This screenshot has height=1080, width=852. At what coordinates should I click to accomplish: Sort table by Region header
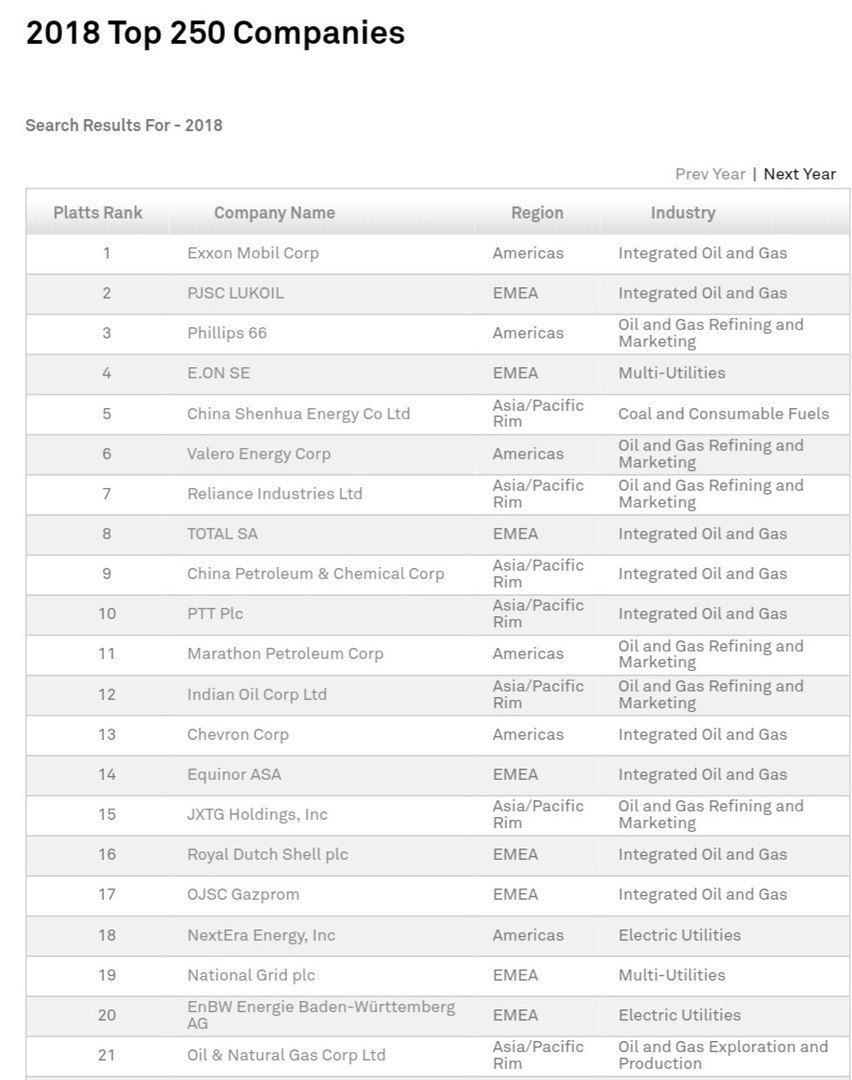point(537,213)
